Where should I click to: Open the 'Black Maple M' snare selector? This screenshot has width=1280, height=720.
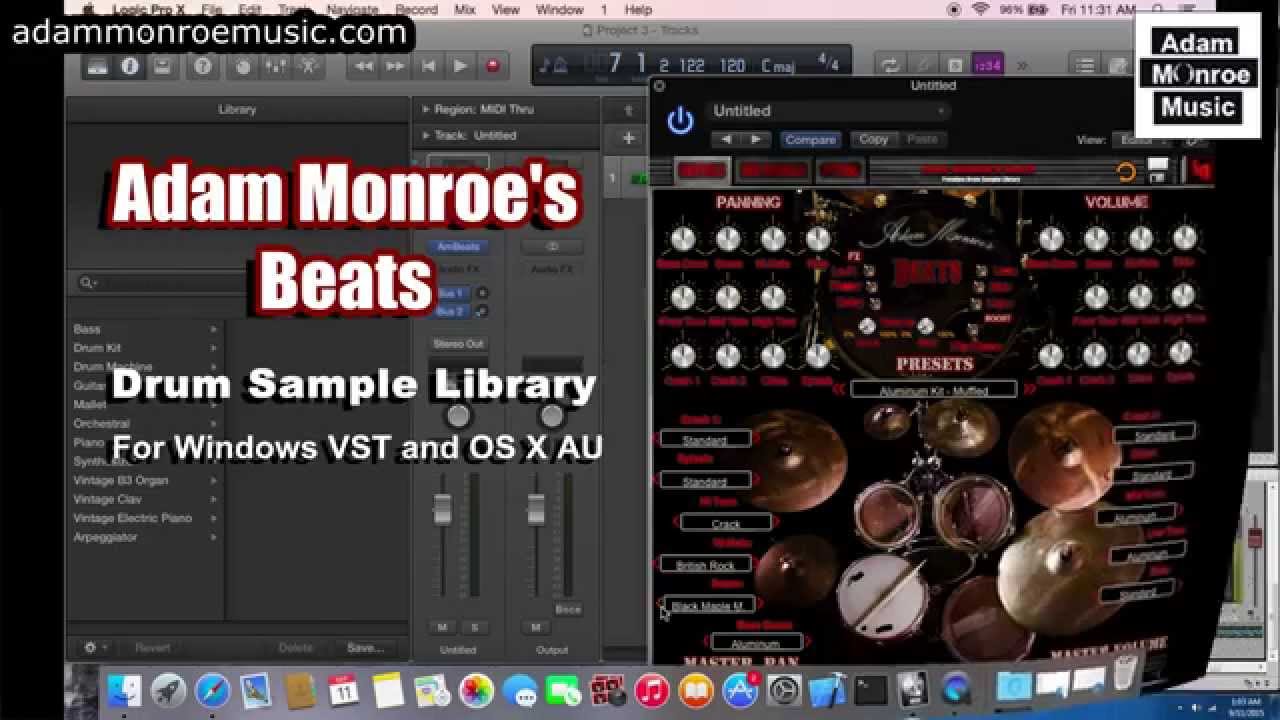click(x=708, y=606)
